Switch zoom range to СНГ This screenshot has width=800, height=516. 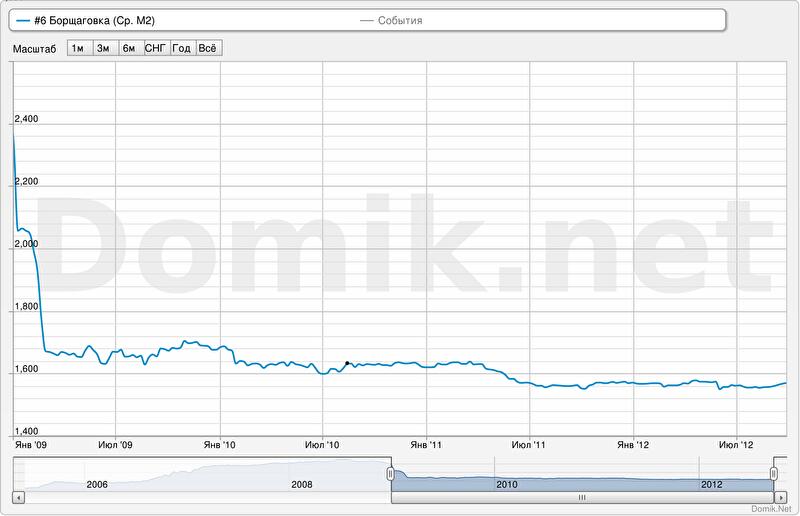[156, 48]
